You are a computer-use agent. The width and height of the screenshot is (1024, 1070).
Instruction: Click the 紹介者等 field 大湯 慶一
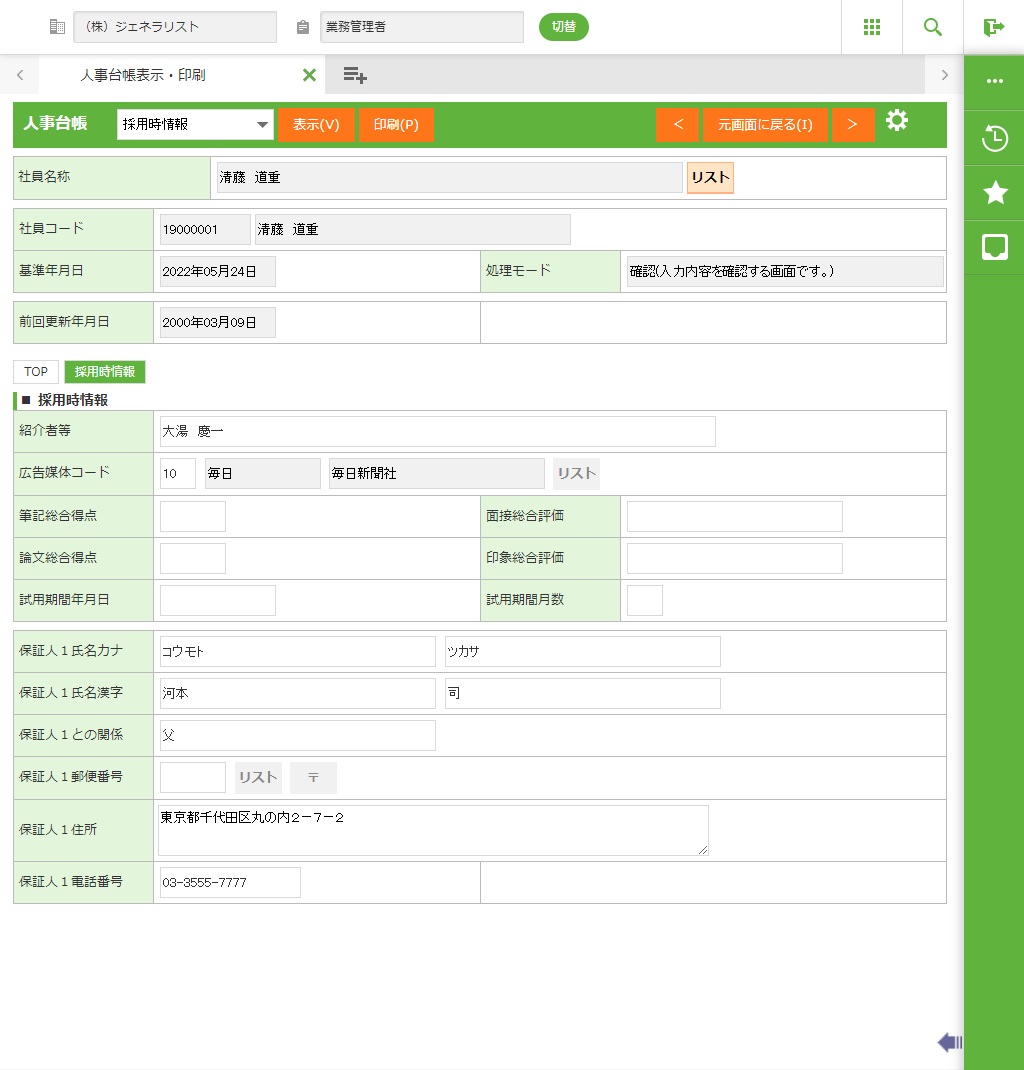click(x=437, y=431)
